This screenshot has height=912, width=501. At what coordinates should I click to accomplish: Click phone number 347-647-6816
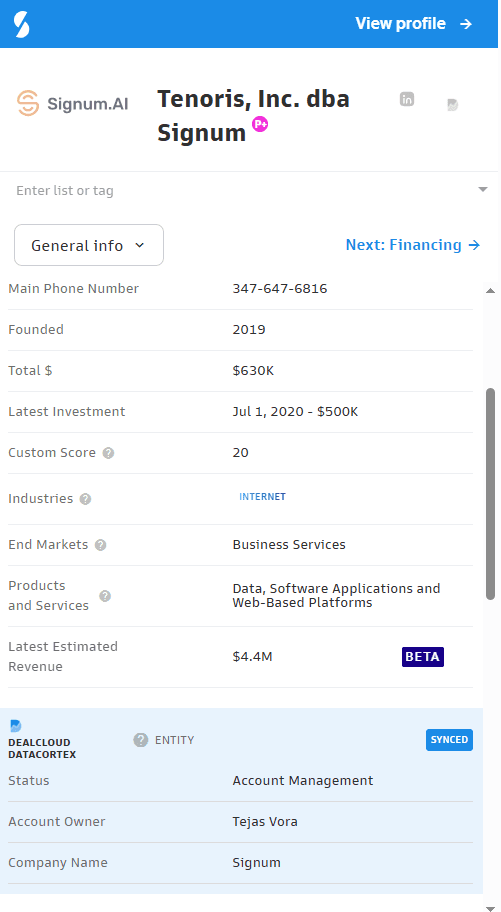(280, 288)
